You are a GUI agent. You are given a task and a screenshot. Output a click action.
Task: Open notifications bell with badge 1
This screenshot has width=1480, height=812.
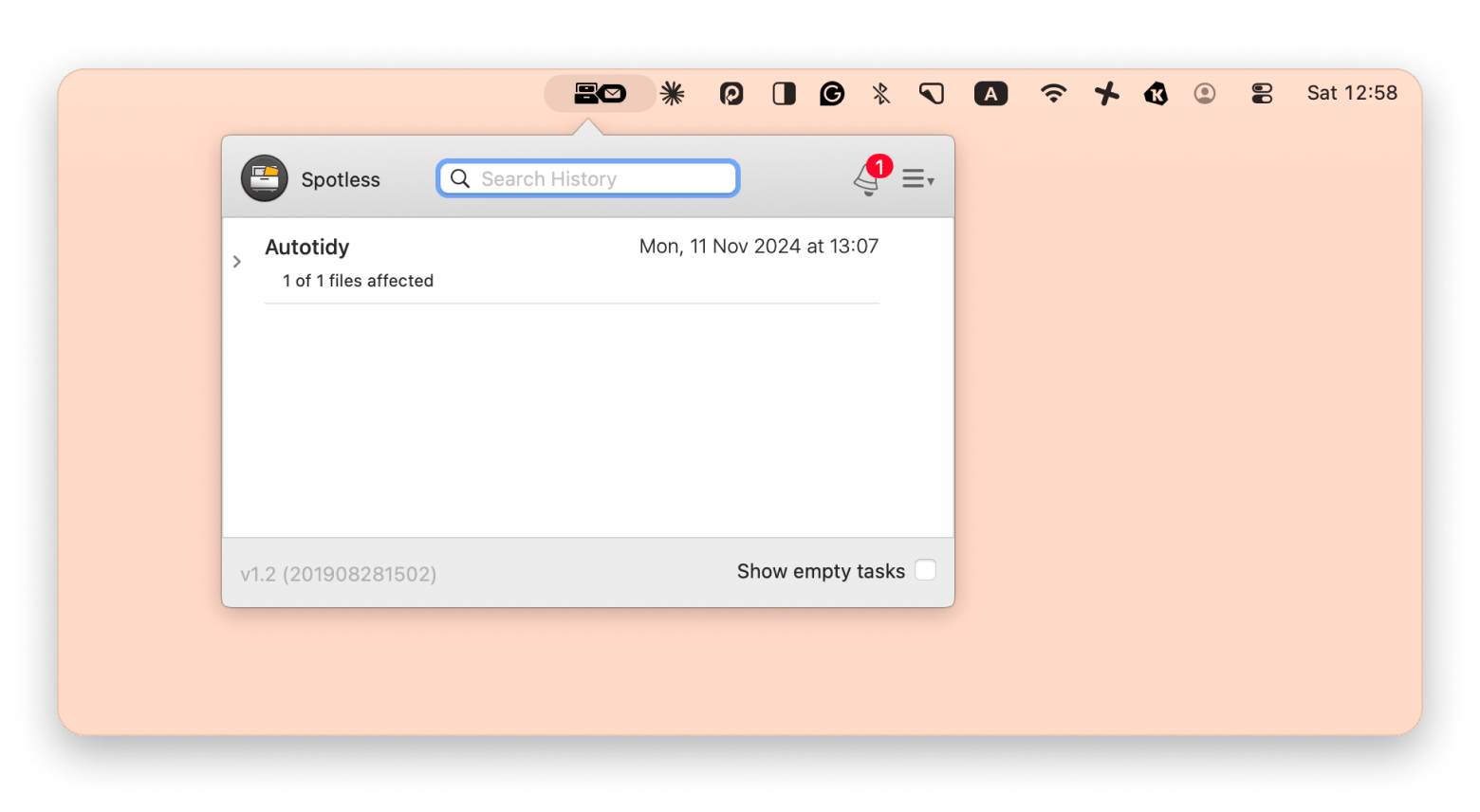[x=869, y=177]
